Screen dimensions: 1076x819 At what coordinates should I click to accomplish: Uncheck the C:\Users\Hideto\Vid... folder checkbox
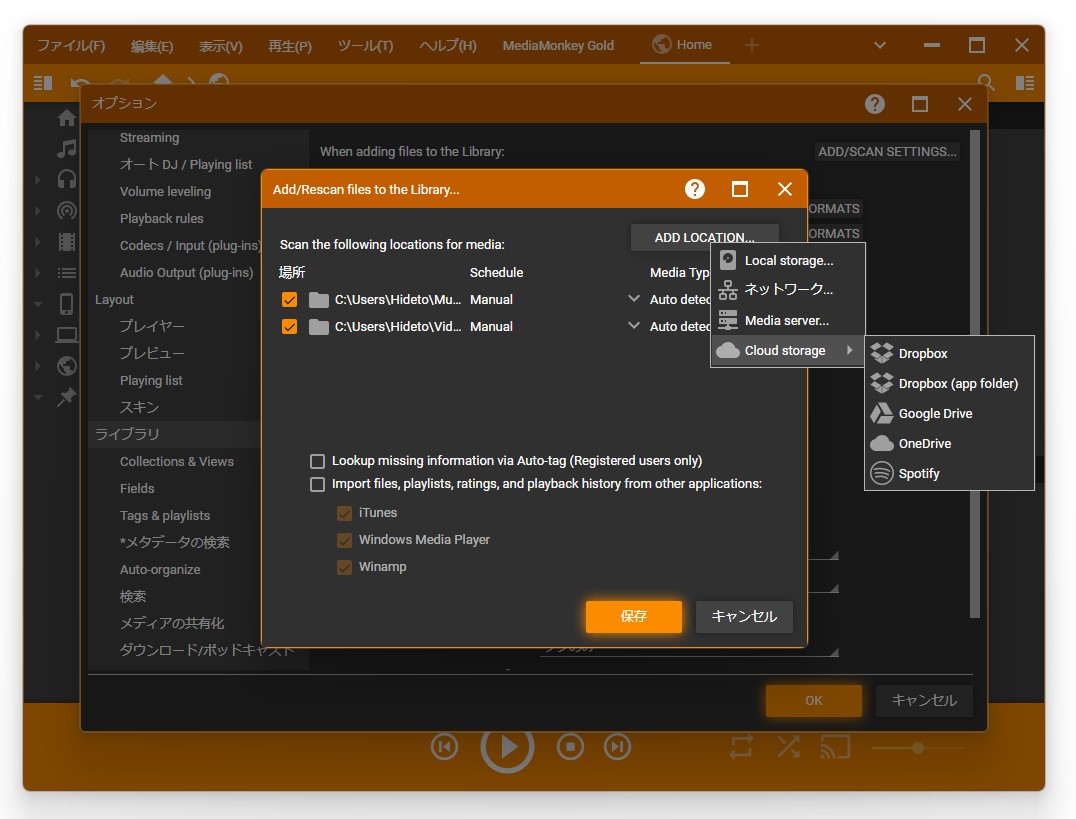(x=290, y=327)
